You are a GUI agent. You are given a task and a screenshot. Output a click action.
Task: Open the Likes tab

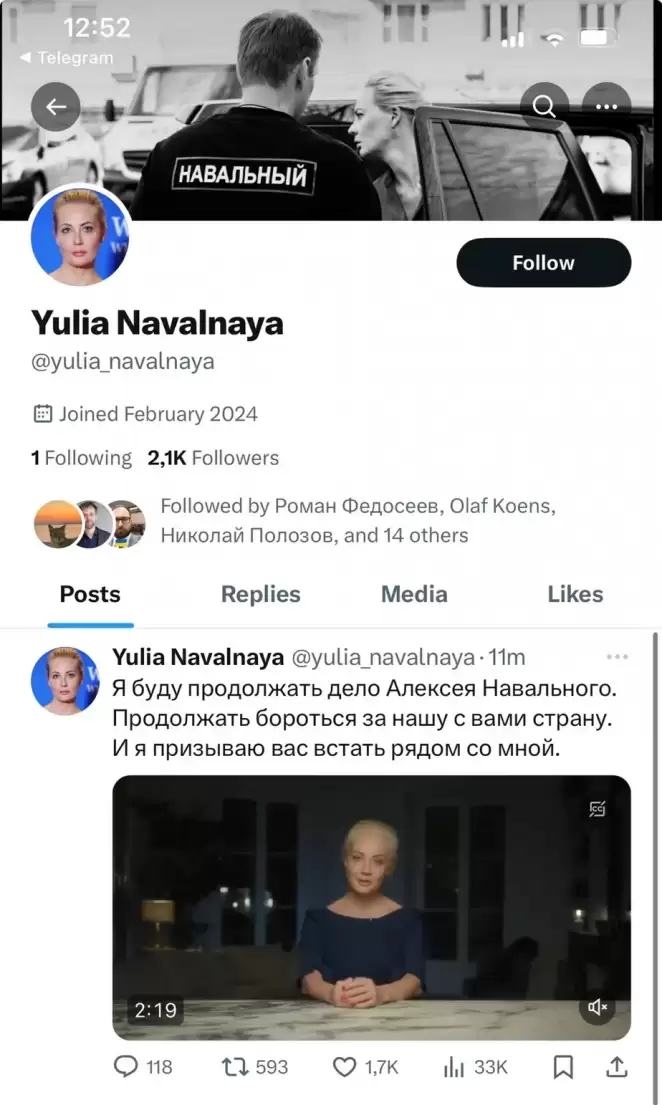pos(575,594)
